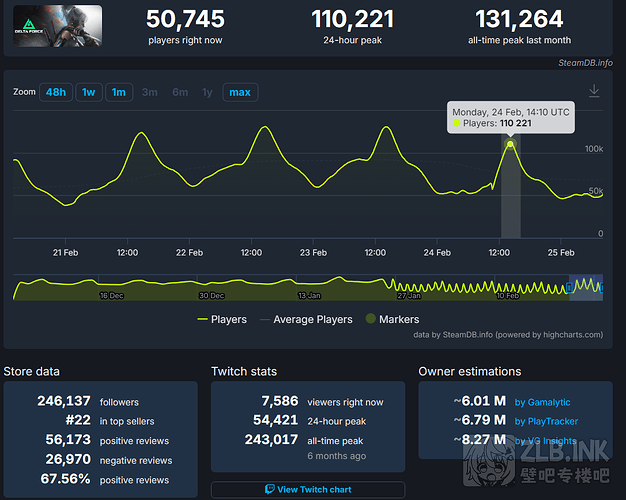
Task: Toggle the Players series in the legend
Action: click(x=229, y=320)
